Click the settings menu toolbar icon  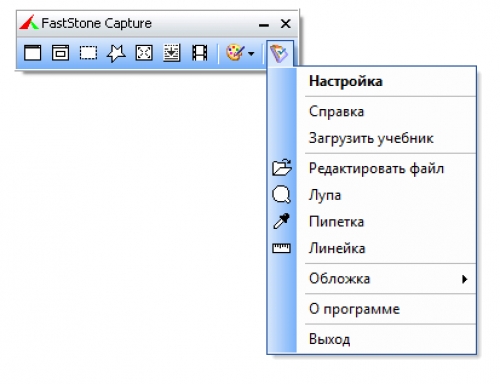[x=280, y=53]
